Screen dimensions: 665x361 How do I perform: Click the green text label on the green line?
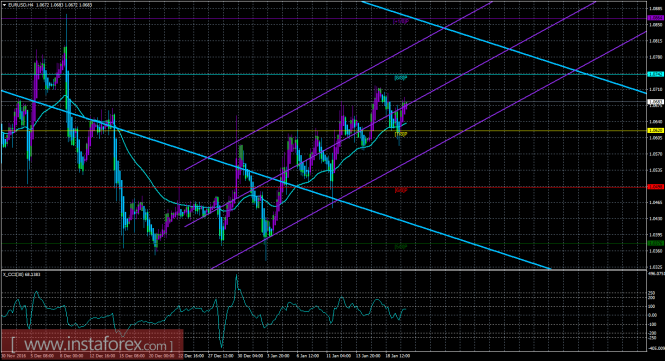[x=401, y=246]
